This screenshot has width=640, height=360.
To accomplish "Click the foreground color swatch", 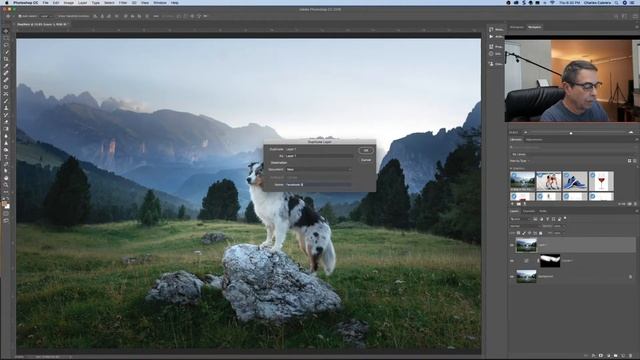I will (x=4, y=204).
